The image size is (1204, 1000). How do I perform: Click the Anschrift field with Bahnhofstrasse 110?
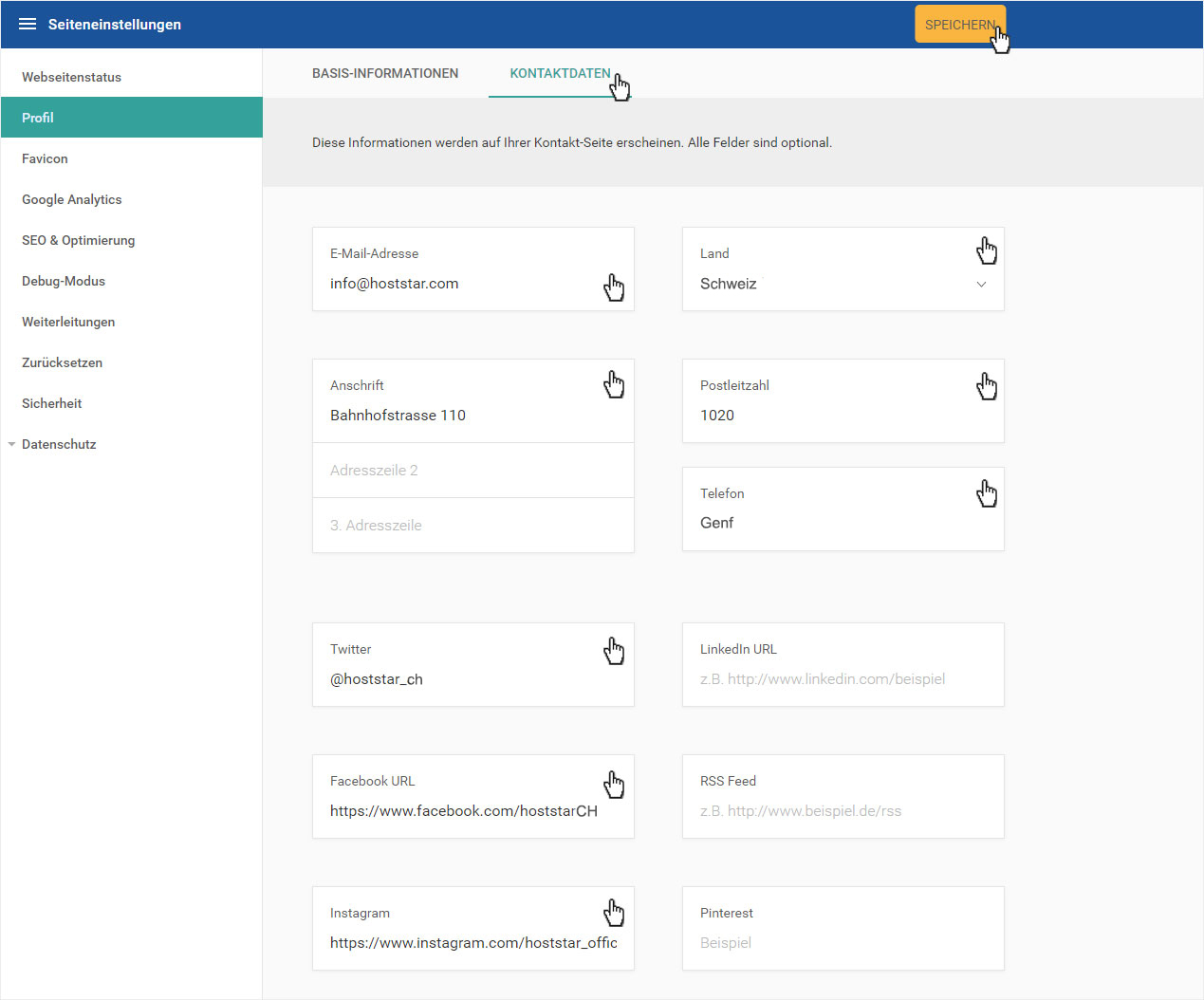click(473, 400)
